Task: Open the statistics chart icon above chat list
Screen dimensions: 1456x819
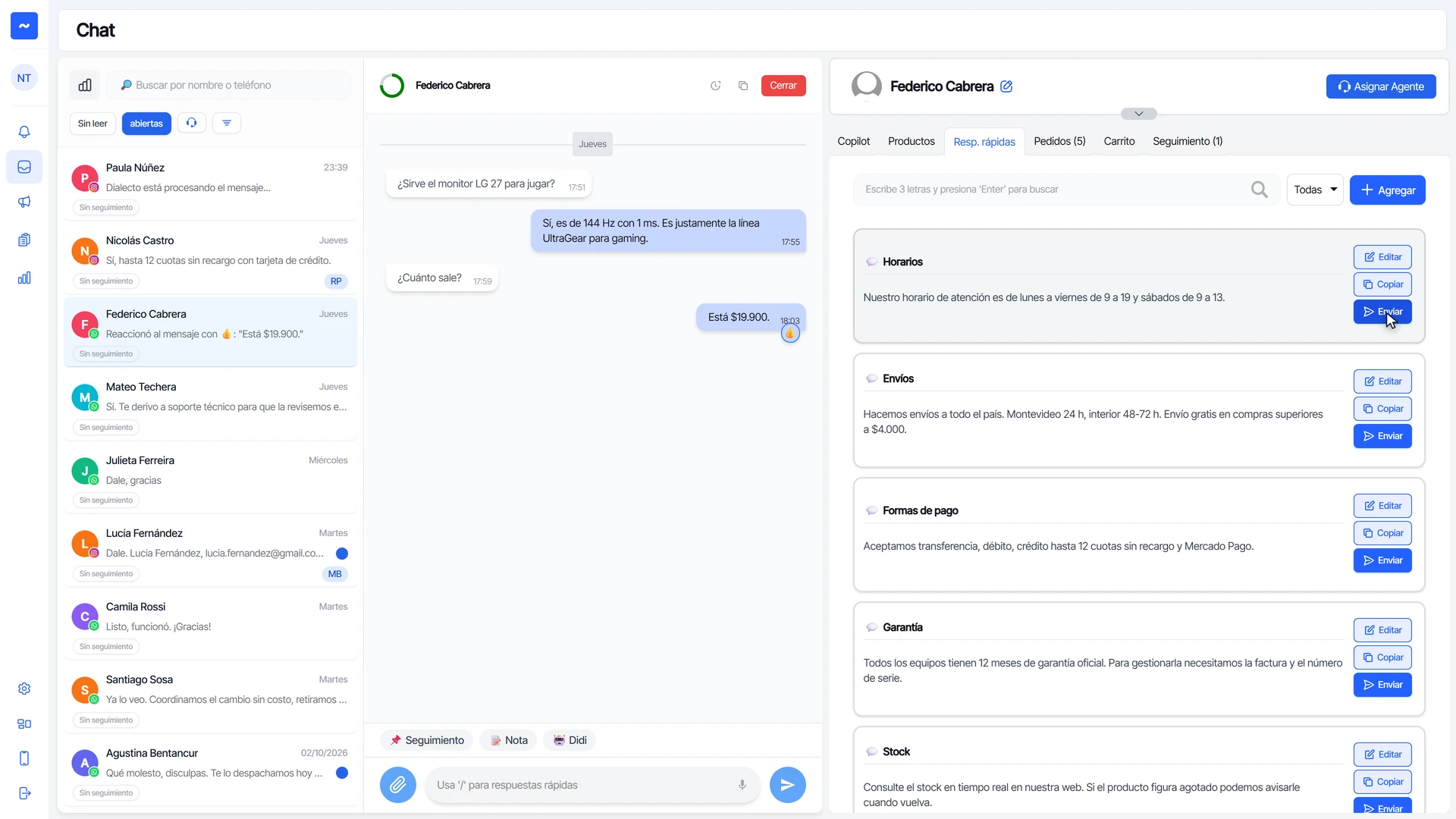Action: click(x=85, y=85)
